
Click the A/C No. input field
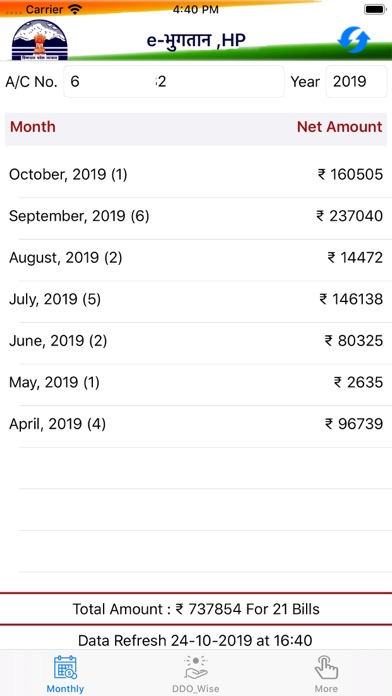pyautogui.click(x=174, y=82)
